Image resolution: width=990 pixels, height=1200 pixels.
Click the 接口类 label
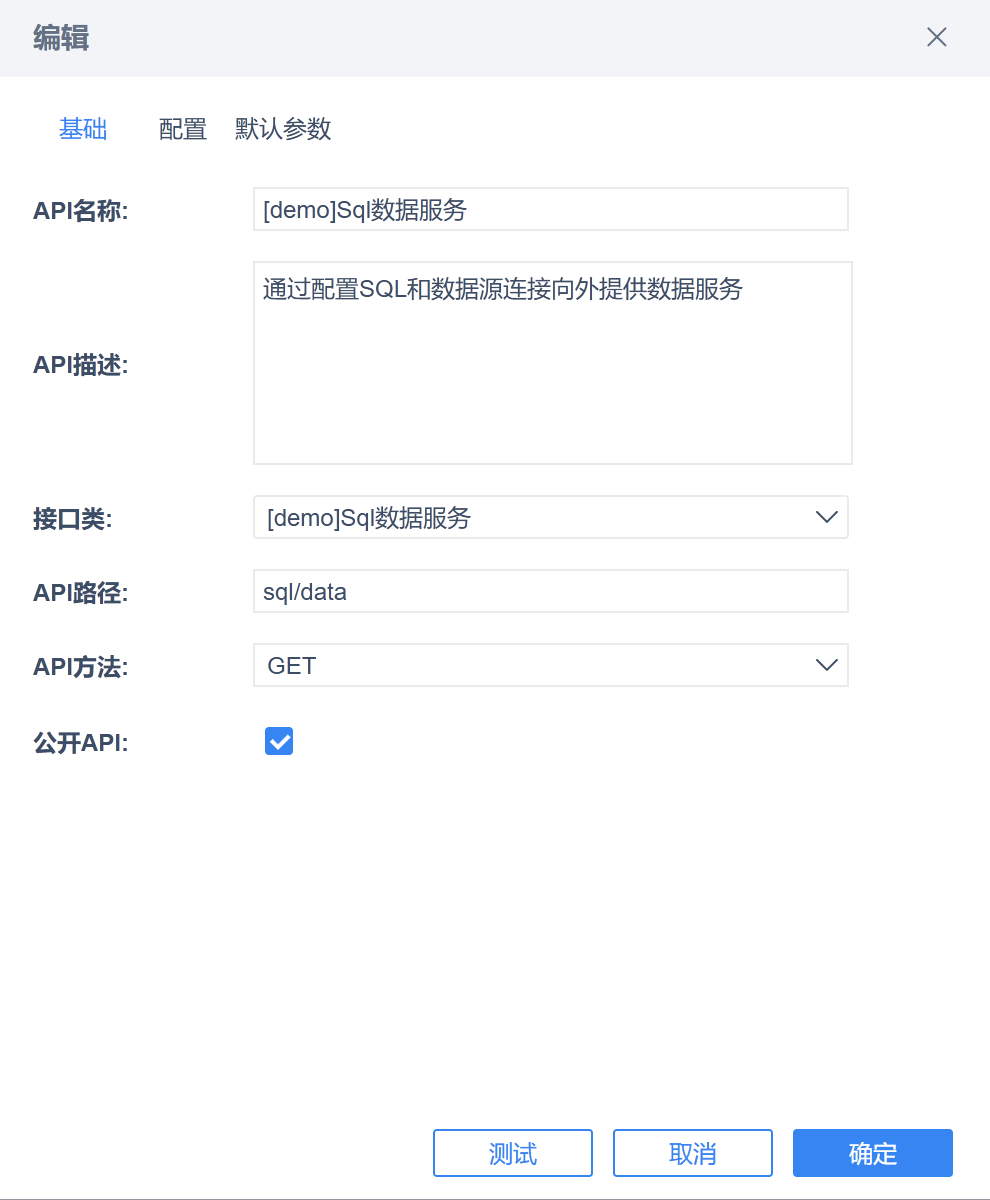pyautogui.click(x=73, y=519)
